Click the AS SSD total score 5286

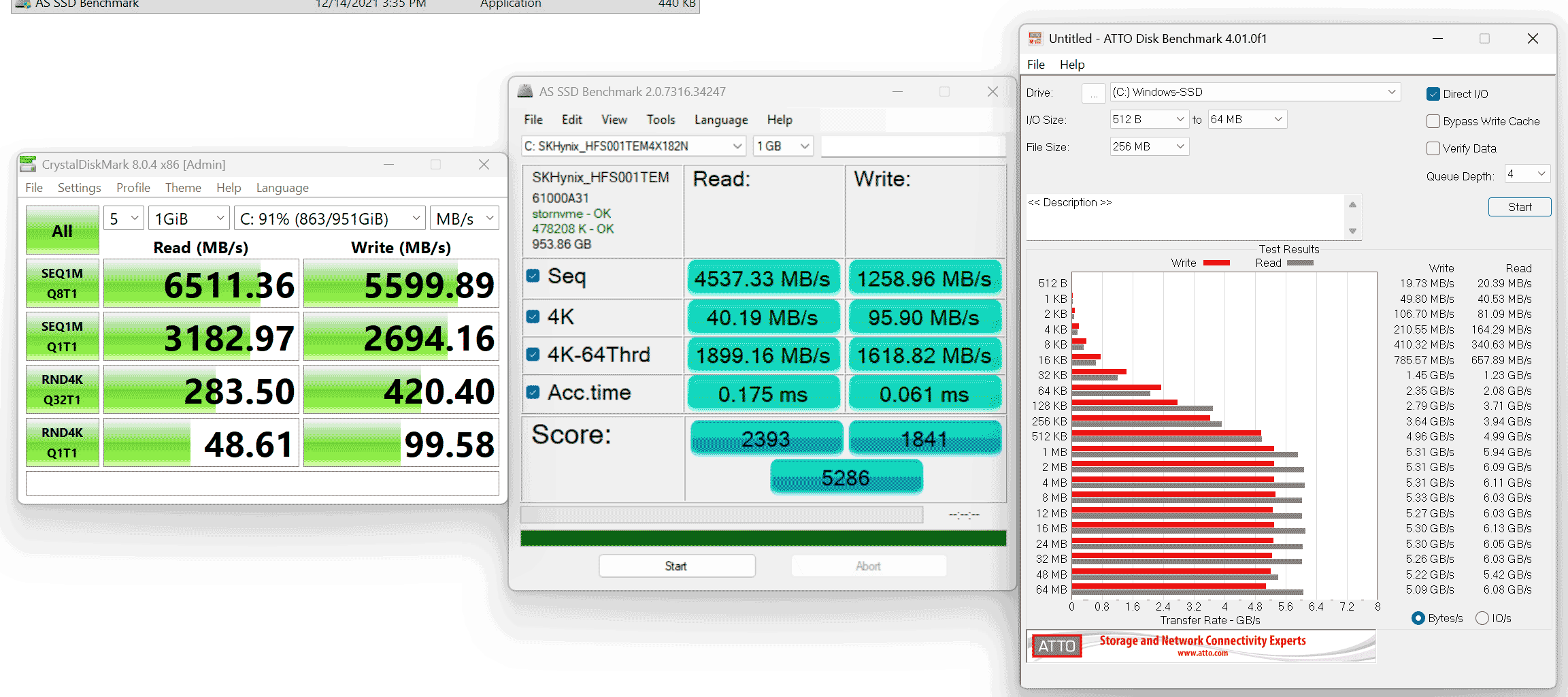click(x=846, y=478)
